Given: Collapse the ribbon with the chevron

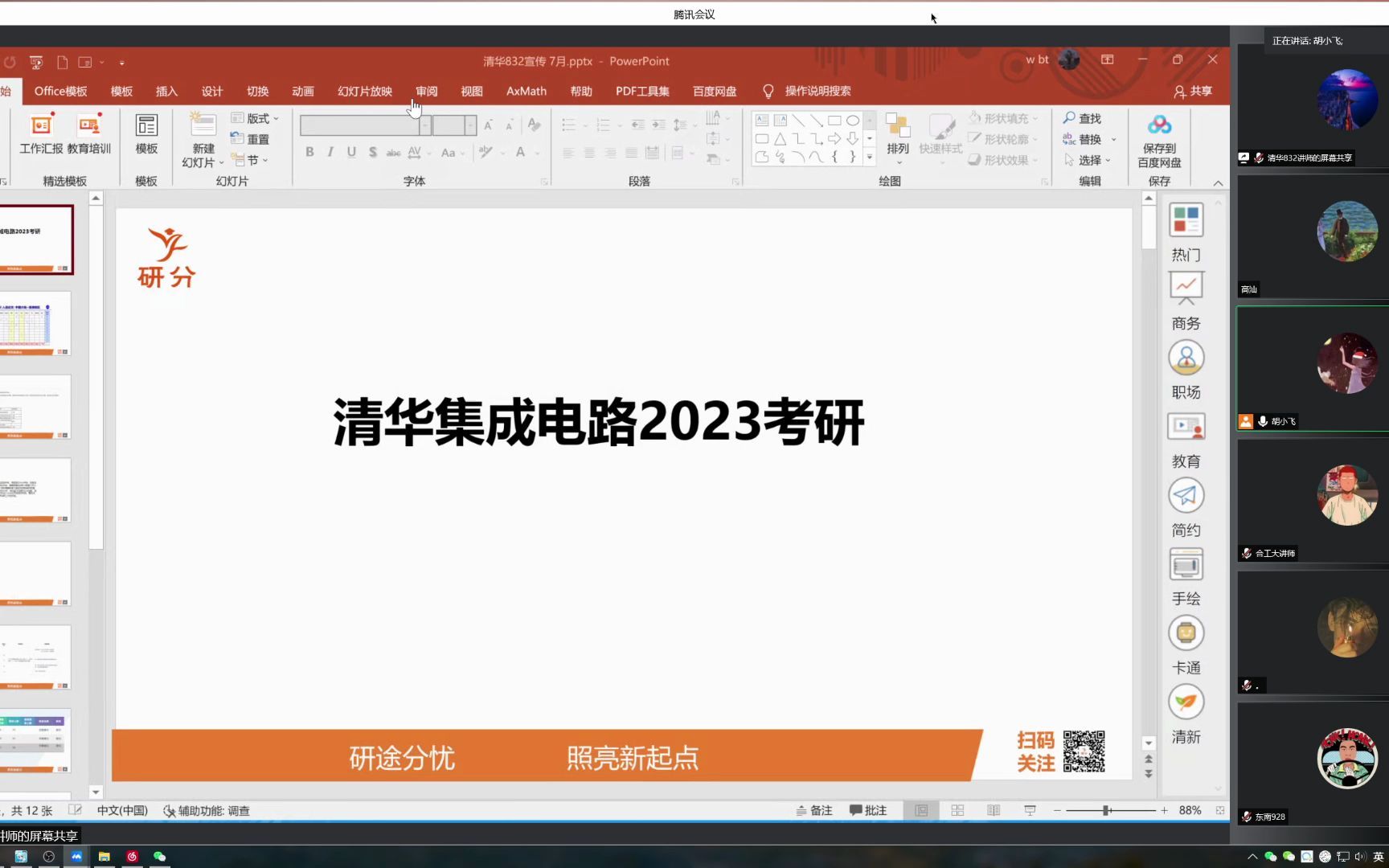Looking at the screenshot, I should coord(1218,183).
